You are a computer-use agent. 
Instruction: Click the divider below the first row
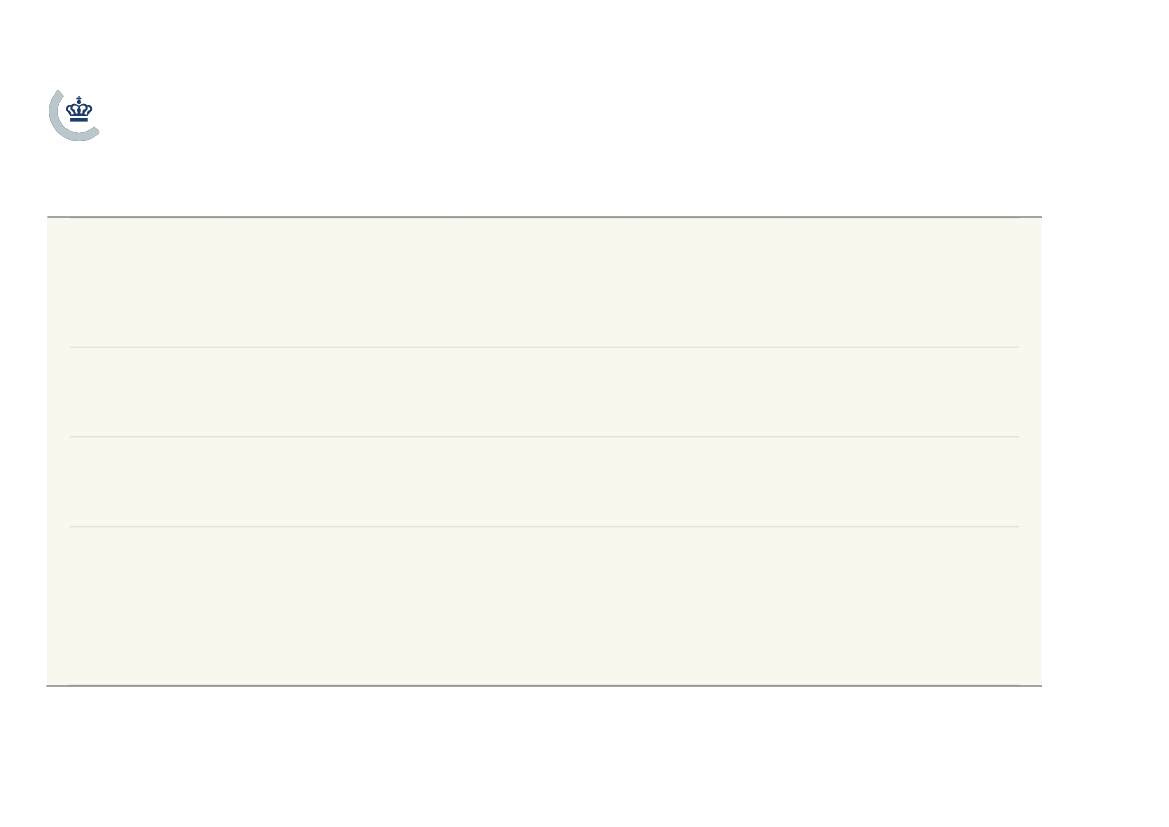544,348
